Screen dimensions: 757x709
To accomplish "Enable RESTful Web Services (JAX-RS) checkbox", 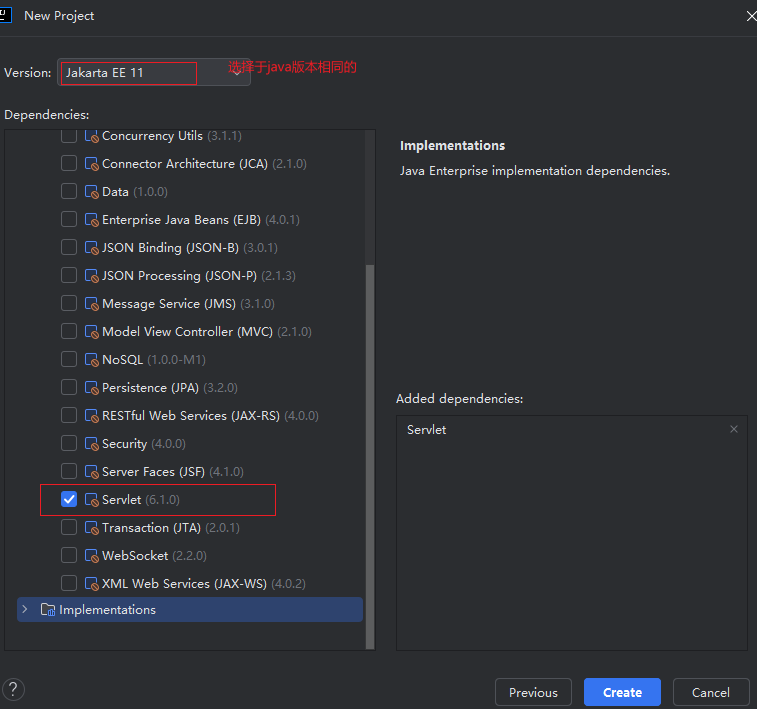I will (x=69, y=415).
